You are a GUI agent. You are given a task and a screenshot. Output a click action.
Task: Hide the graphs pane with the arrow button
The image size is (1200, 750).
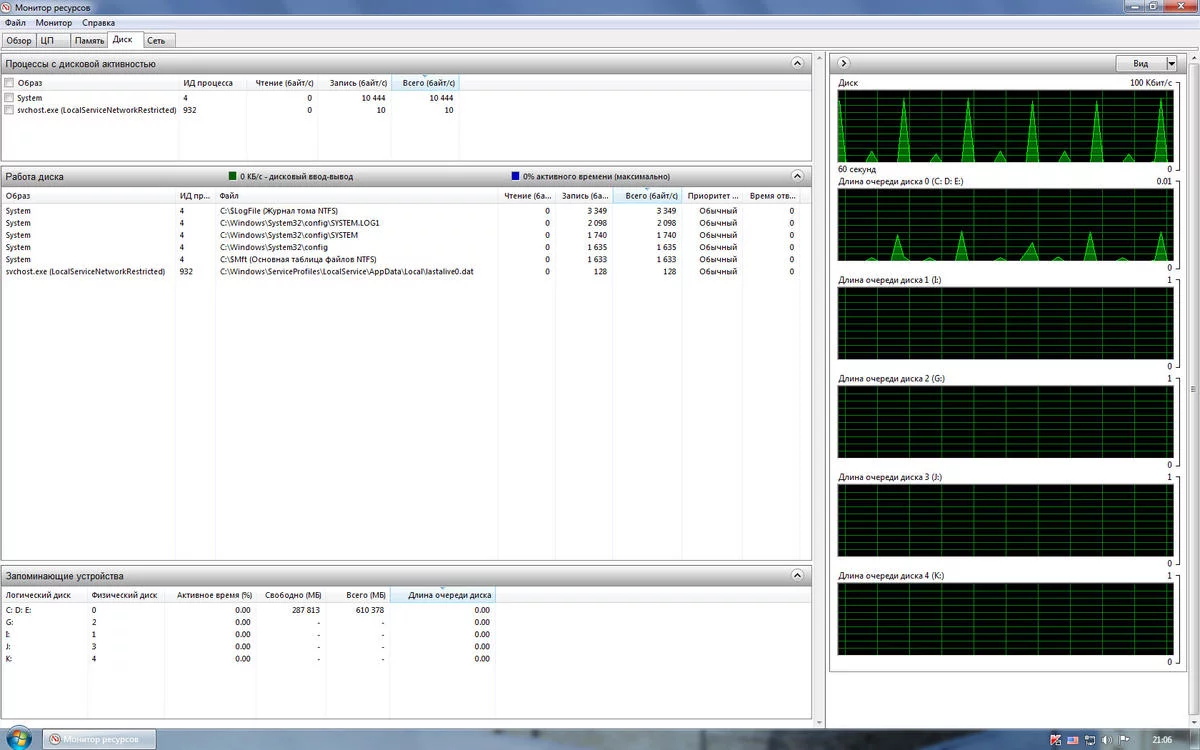[844, 63]
